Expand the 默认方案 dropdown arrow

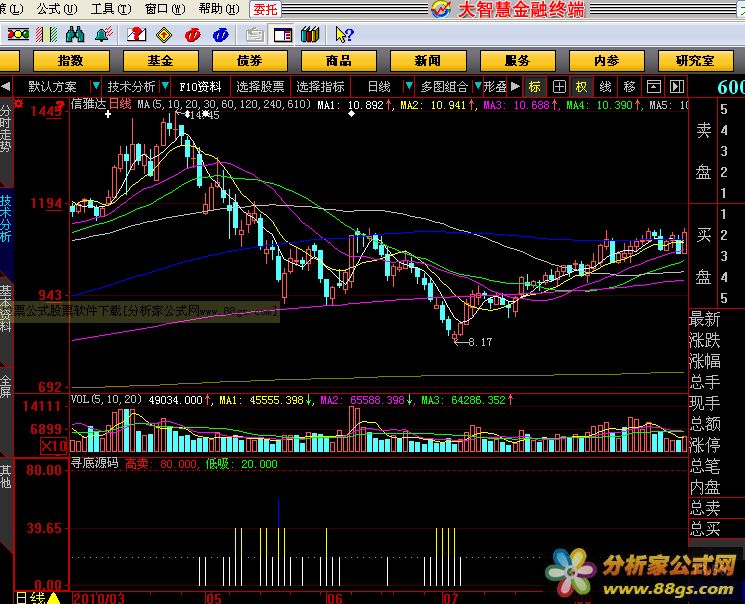96,86
